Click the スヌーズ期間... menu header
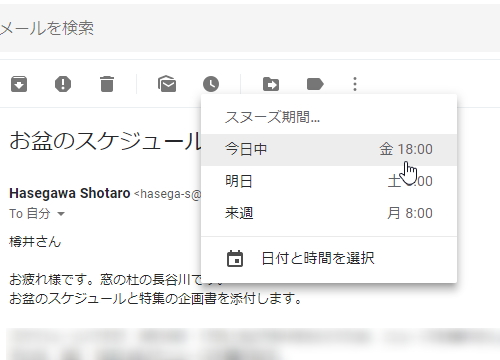The height and width of the screenshot is (360, 500). (272, 117)
